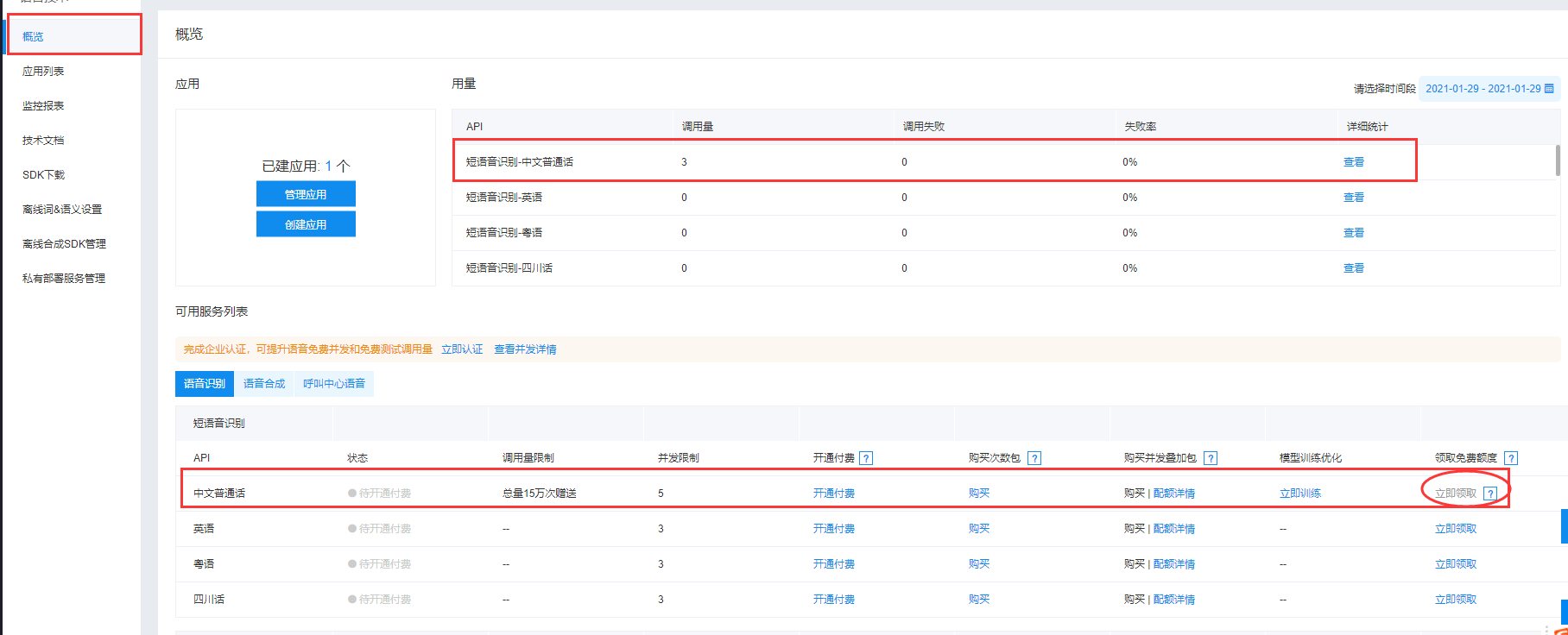Click 开通付费 in 中文普通话 row
Viewport: 1568px width, 635px height.
point(834,494)
